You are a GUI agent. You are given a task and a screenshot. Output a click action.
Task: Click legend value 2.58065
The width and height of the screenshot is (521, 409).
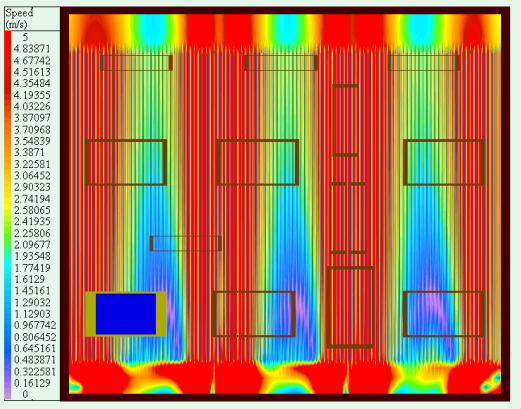pyautogui.click(x=32, y=210)
